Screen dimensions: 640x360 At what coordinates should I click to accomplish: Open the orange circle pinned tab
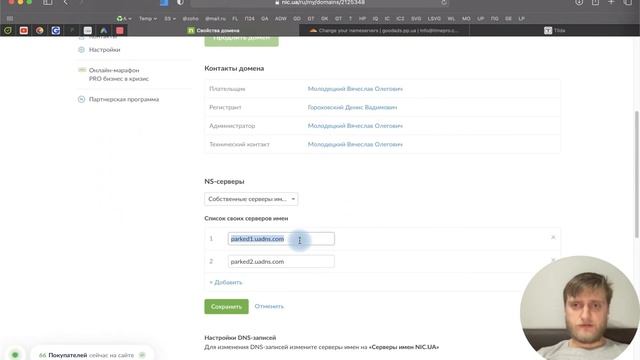click(40, 30)
